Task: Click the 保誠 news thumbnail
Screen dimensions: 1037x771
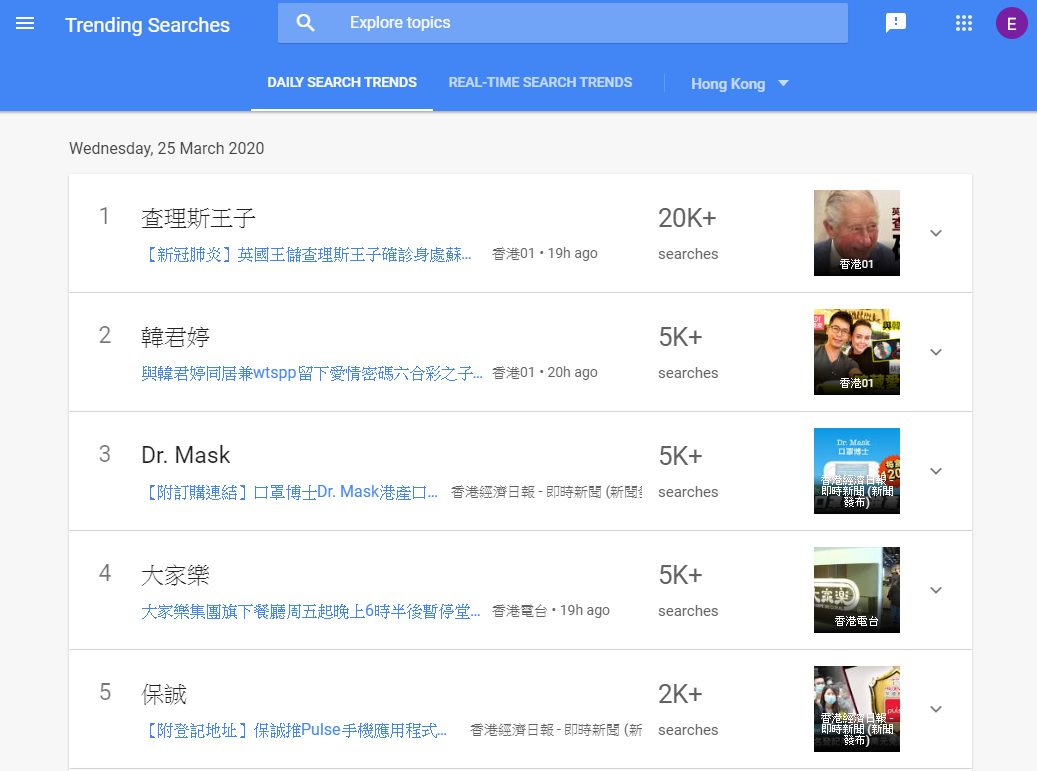Action: click(x=856, y=709)
